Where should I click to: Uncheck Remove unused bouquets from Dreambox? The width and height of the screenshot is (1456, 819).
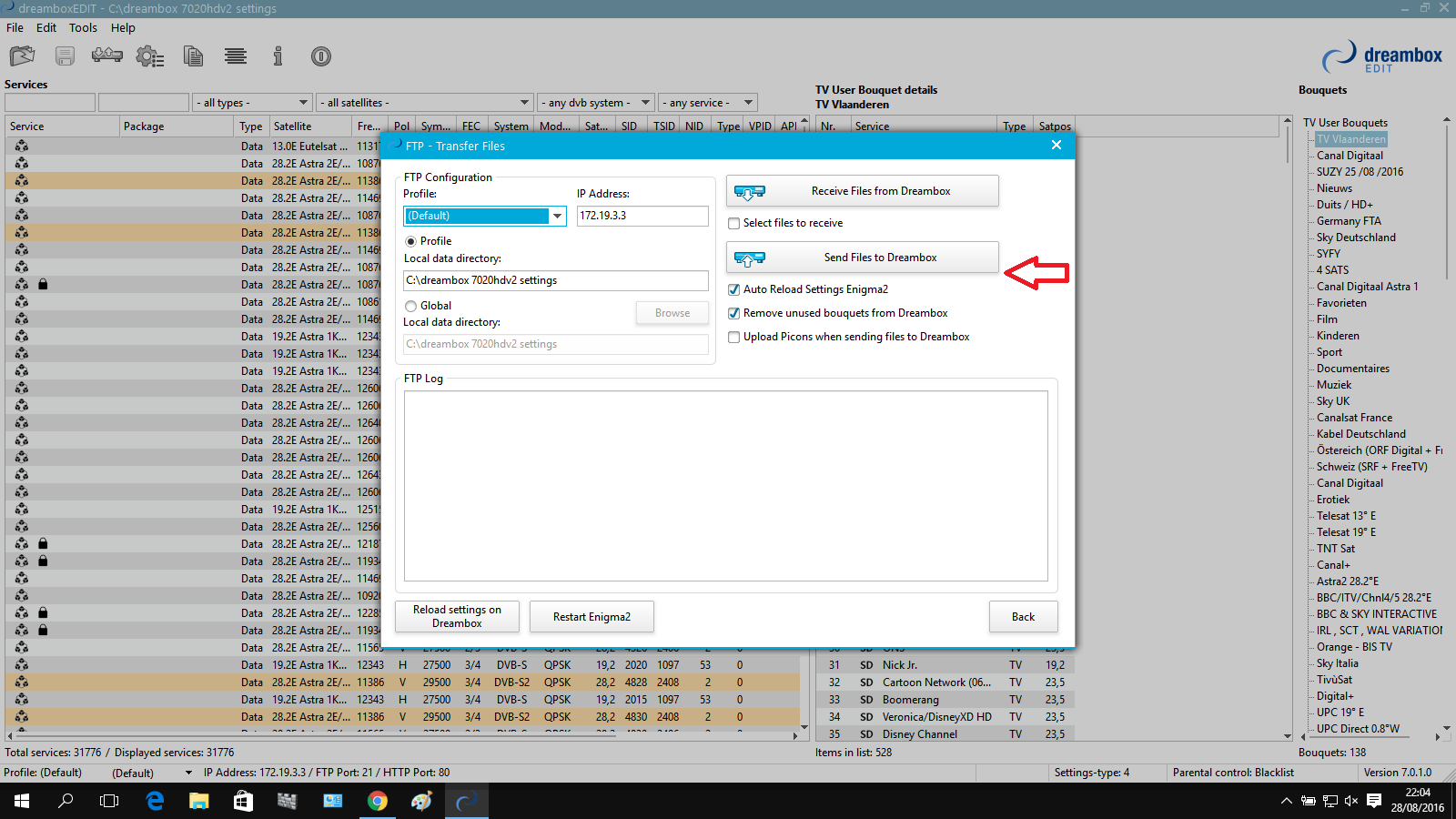[733, 313]
